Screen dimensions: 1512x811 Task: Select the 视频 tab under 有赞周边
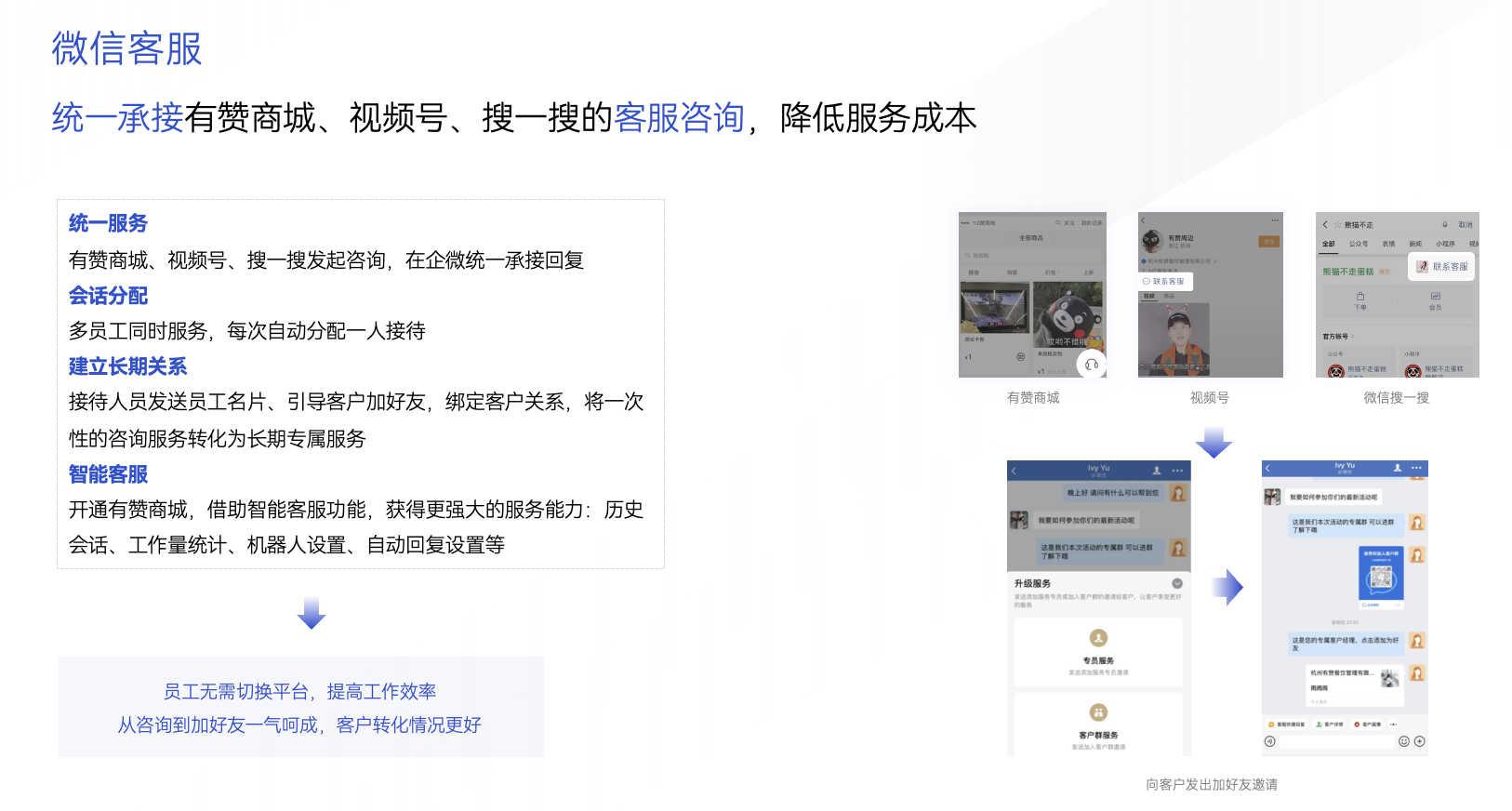pos(1149,296)
